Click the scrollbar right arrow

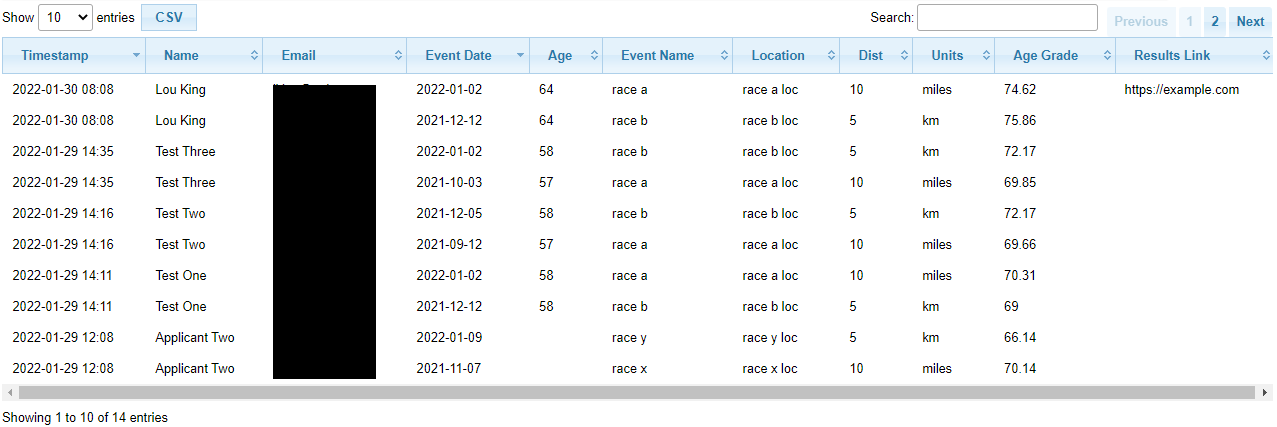click(1265, 393)
